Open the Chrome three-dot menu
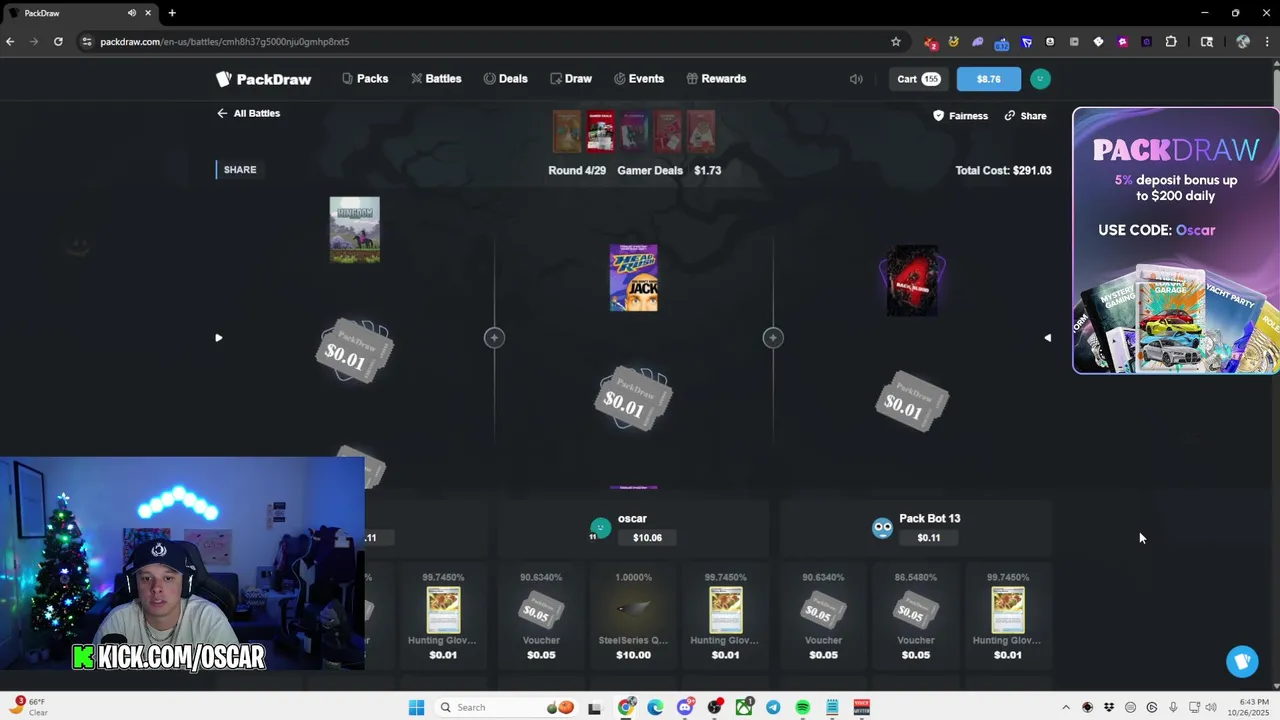The image size is (1280, 720). coord(1267,42)
